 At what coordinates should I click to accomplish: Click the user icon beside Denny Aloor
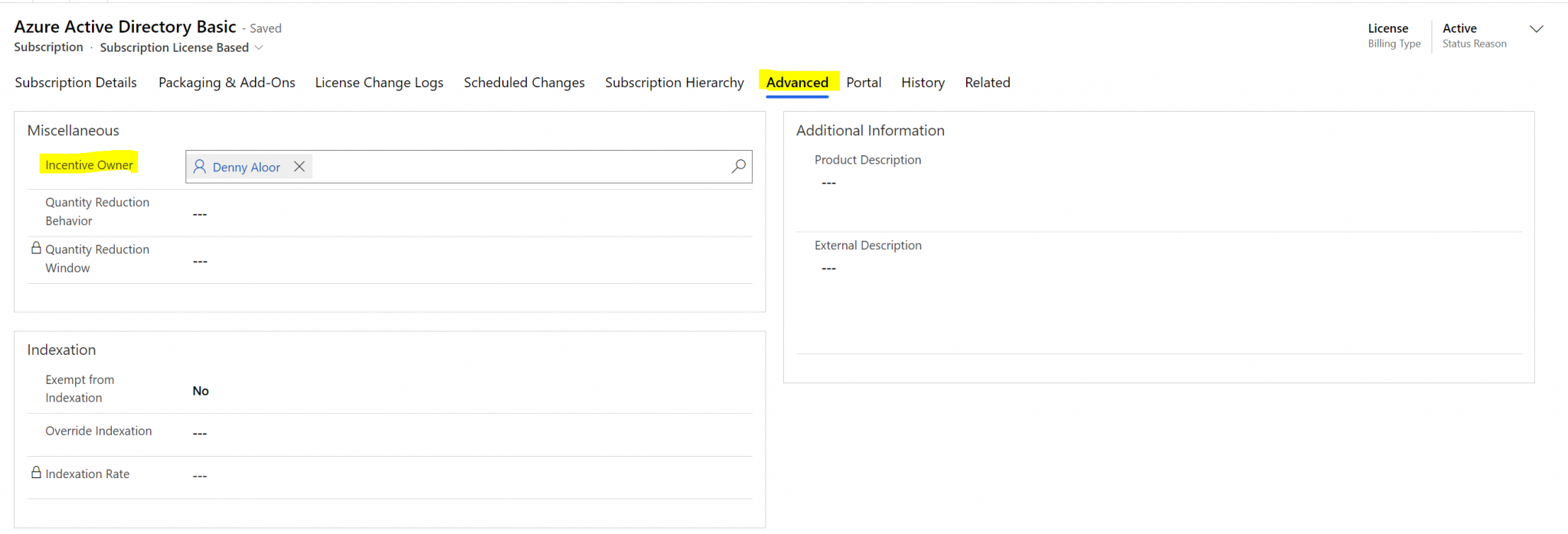pos(200,167)
